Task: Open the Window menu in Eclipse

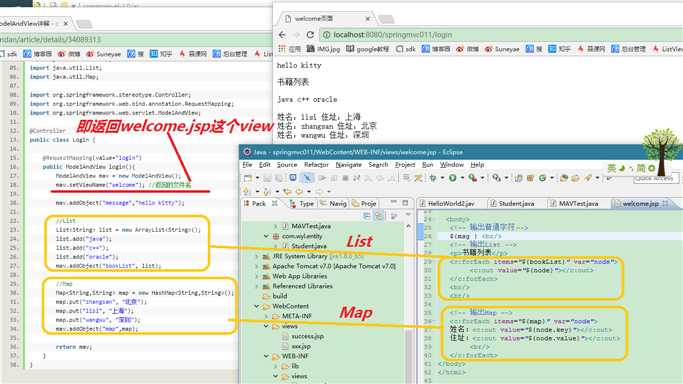Action: 451,165
